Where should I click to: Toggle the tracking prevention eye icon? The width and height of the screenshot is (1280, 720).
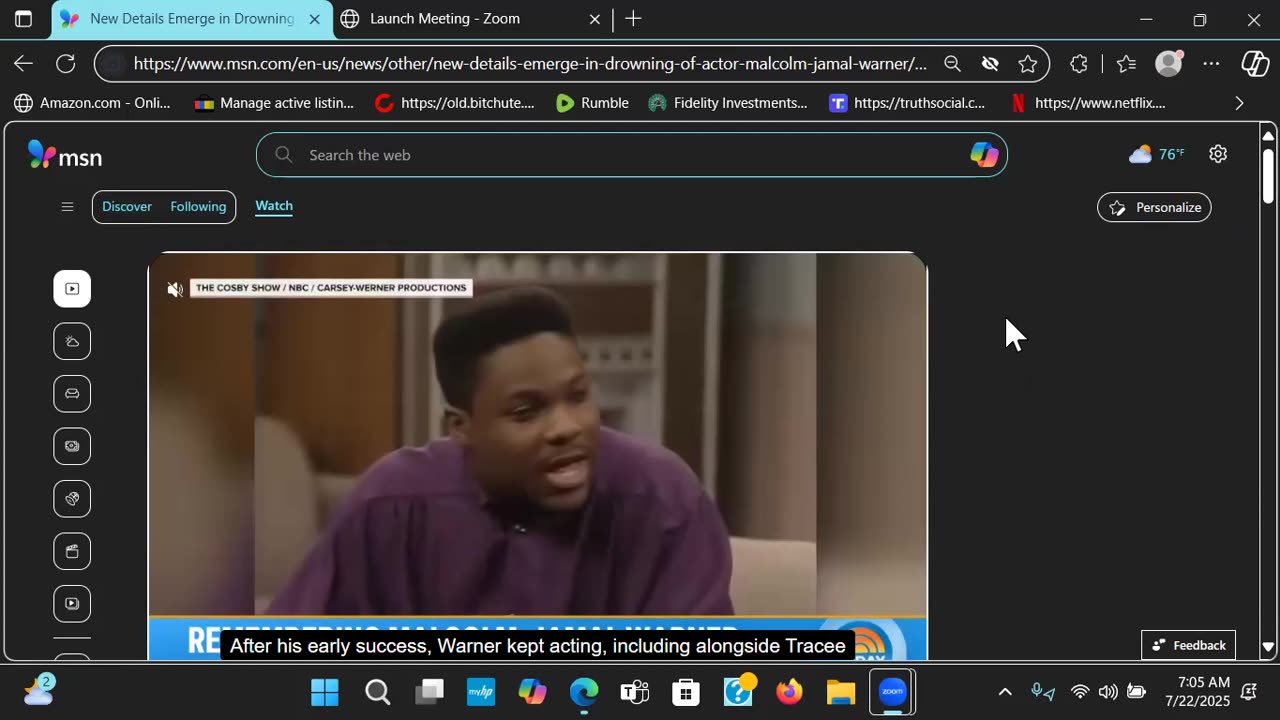[990, 64]
